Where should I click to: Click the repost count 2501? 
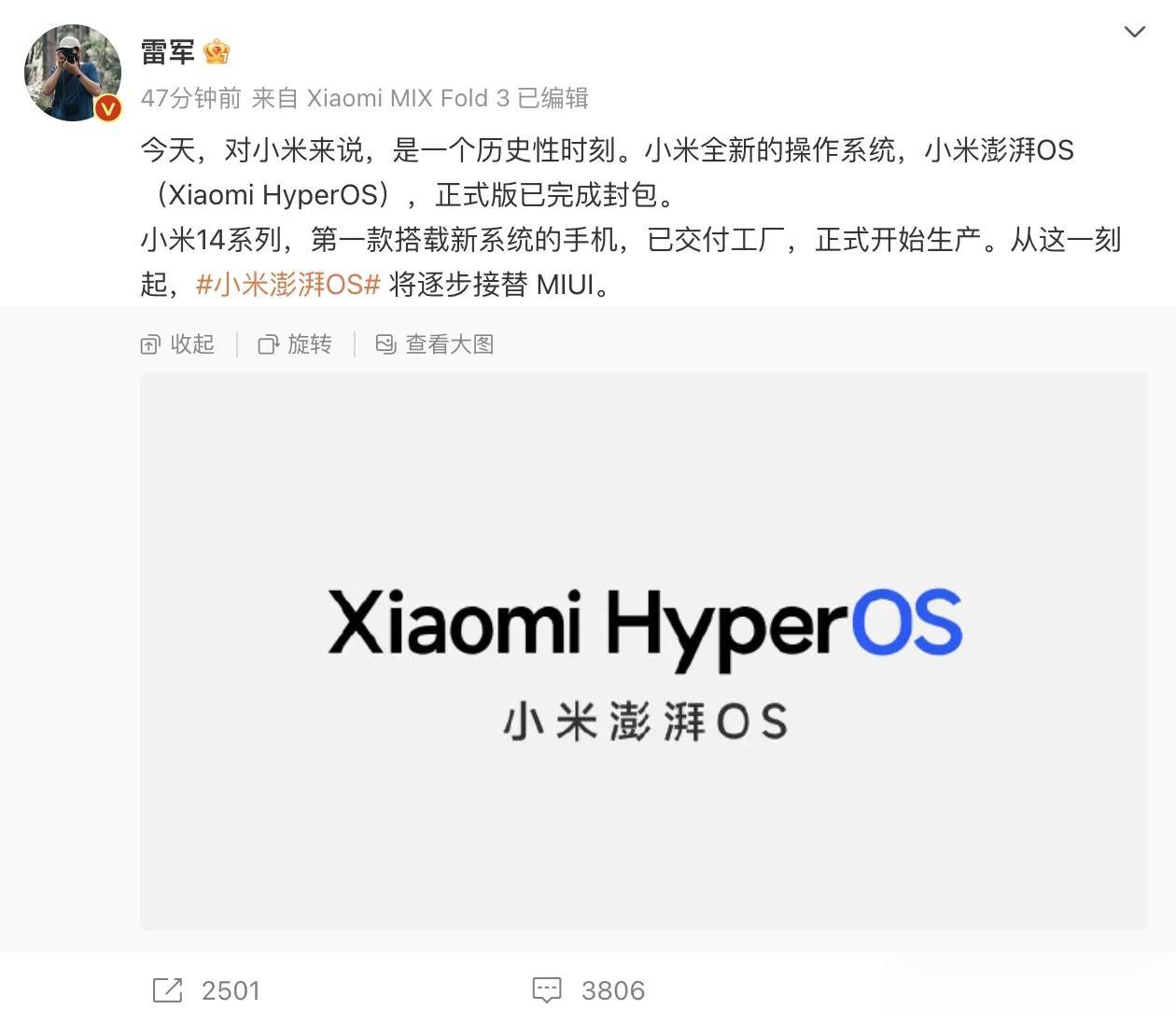point(231,990)
